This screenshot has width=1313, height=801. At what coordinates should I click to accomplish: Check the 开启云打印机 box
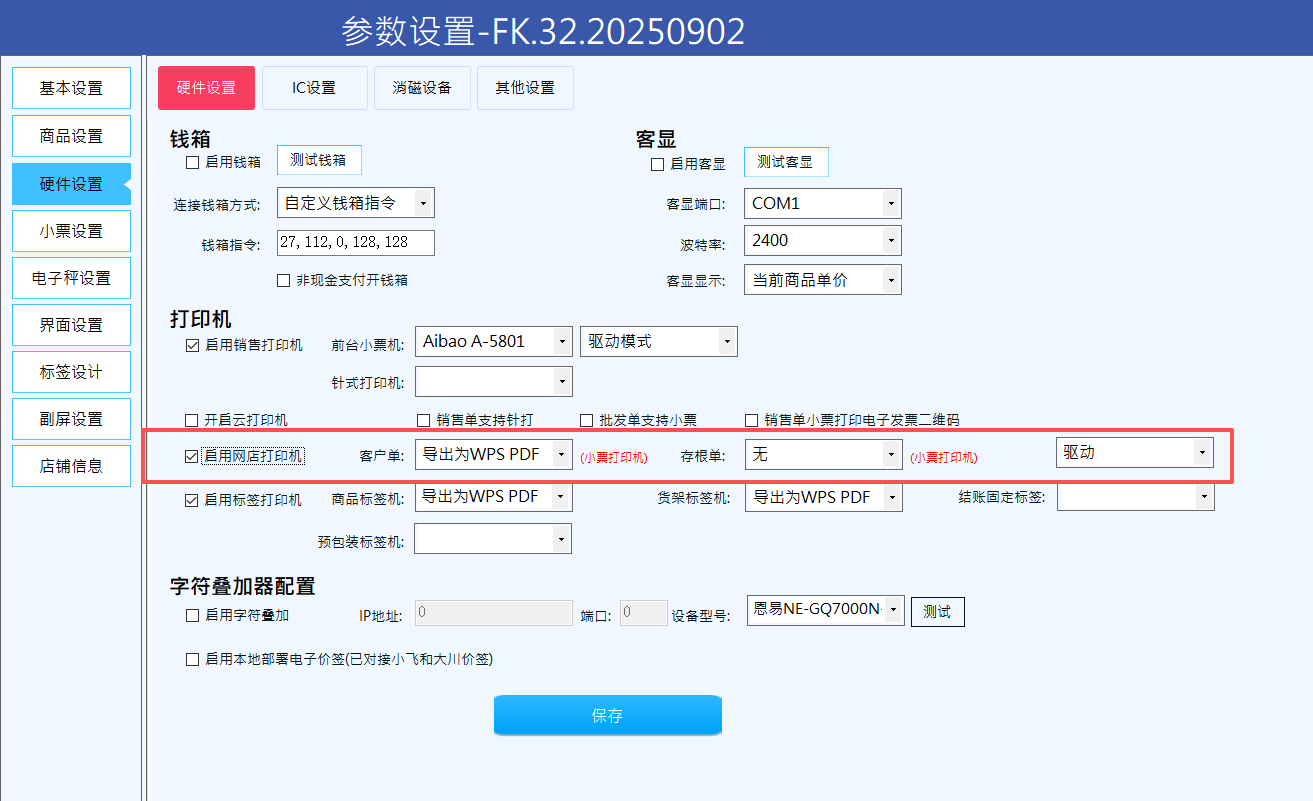(192, 420)
